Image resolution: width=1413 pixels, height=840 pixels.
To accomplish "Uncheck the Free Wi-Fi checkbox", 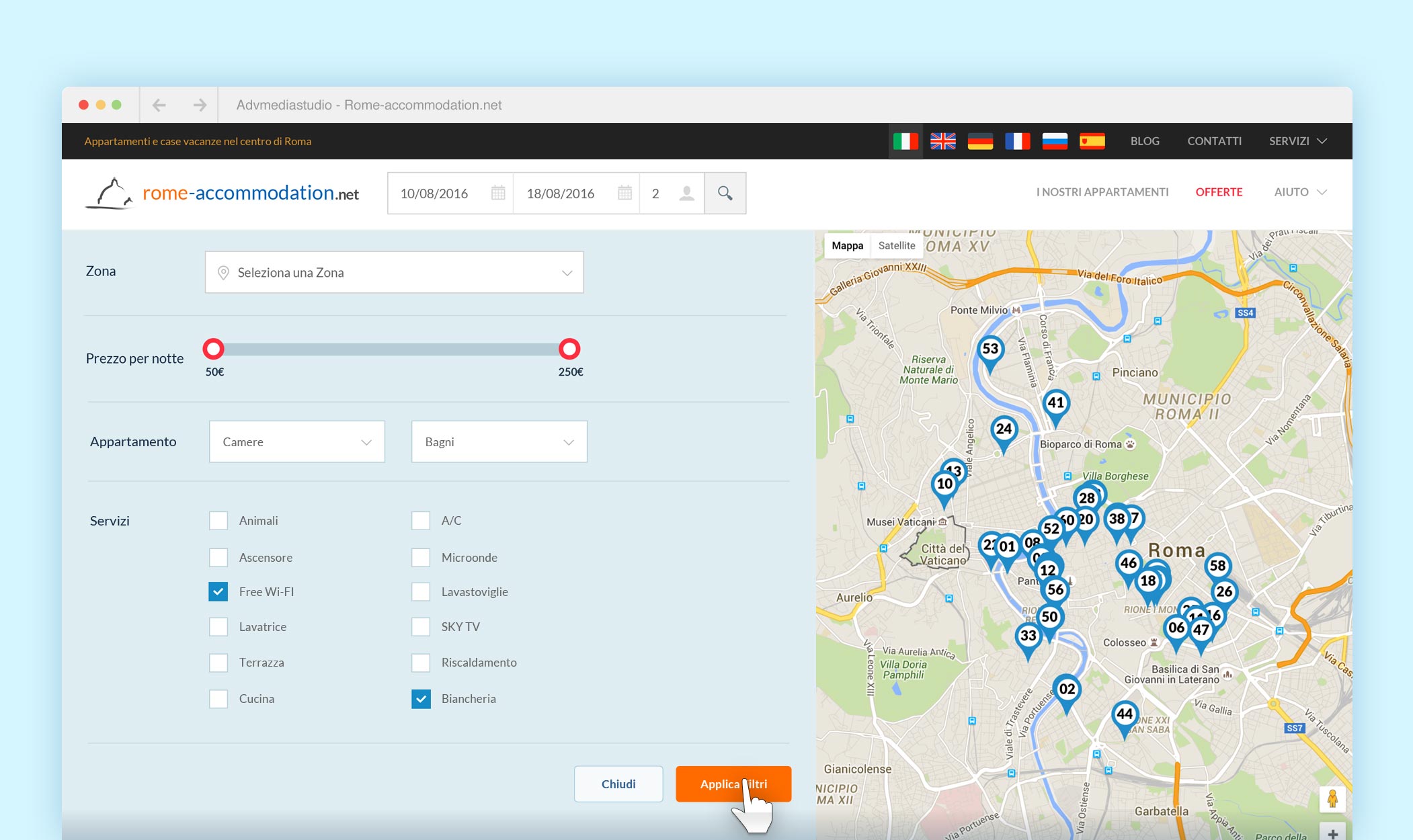I will (x=218, y=591).
